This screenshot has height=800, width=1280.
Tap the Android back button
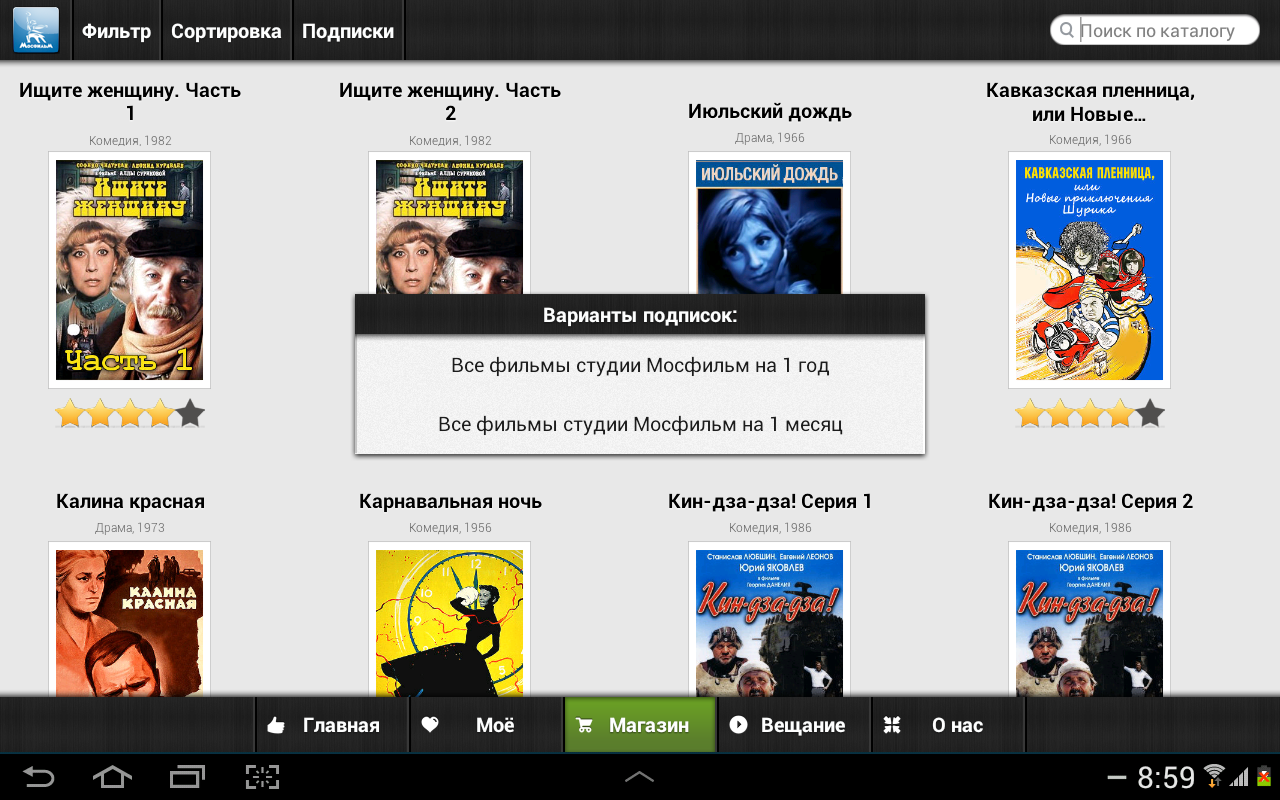click(x=38, y=777)
